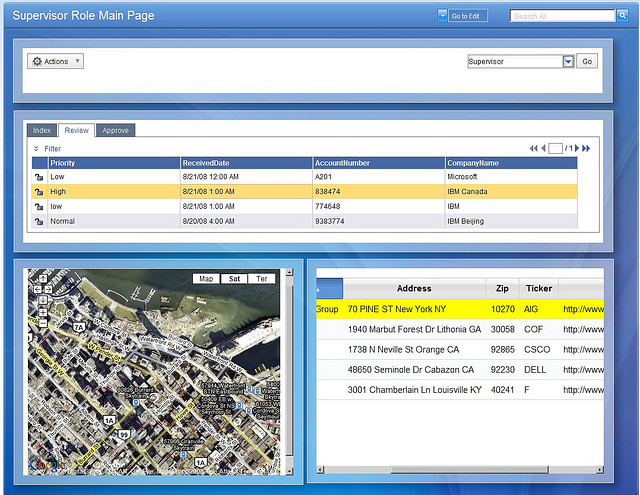Click the Go button
This screenshot has height=495, width=640.
tap(587, 61)
